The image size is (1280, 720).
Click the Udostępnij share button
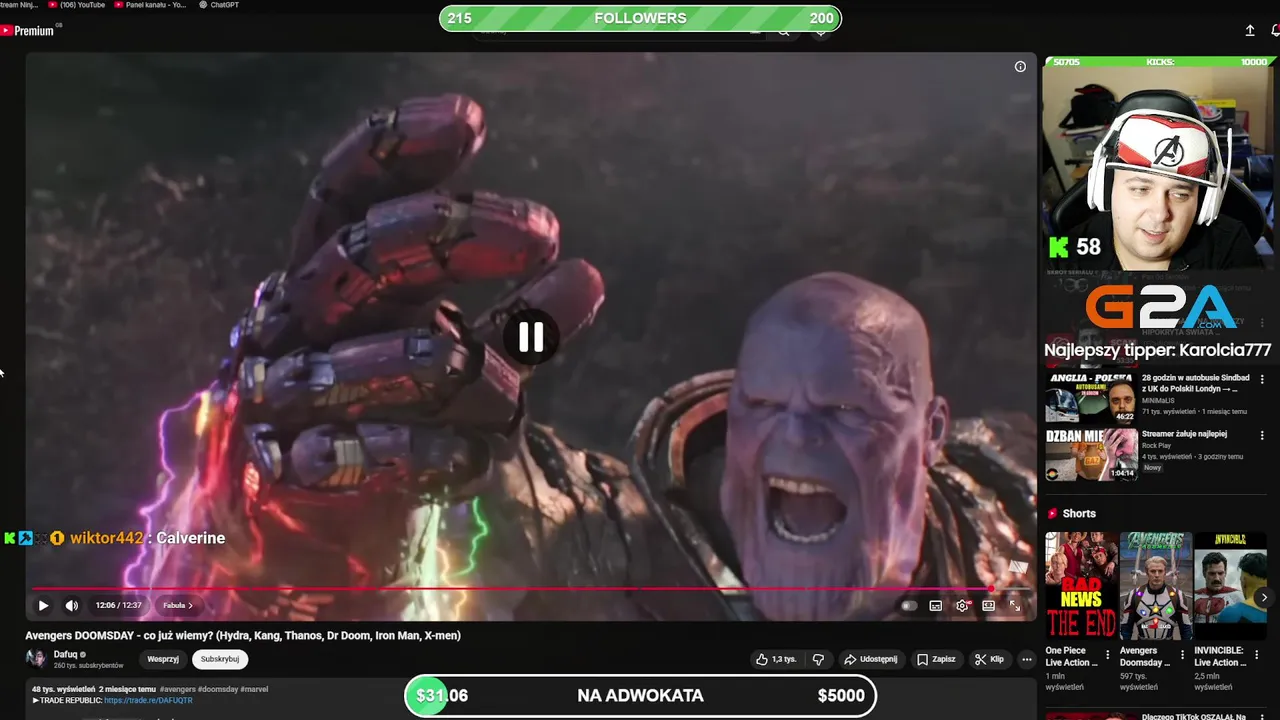click(871, 659)
